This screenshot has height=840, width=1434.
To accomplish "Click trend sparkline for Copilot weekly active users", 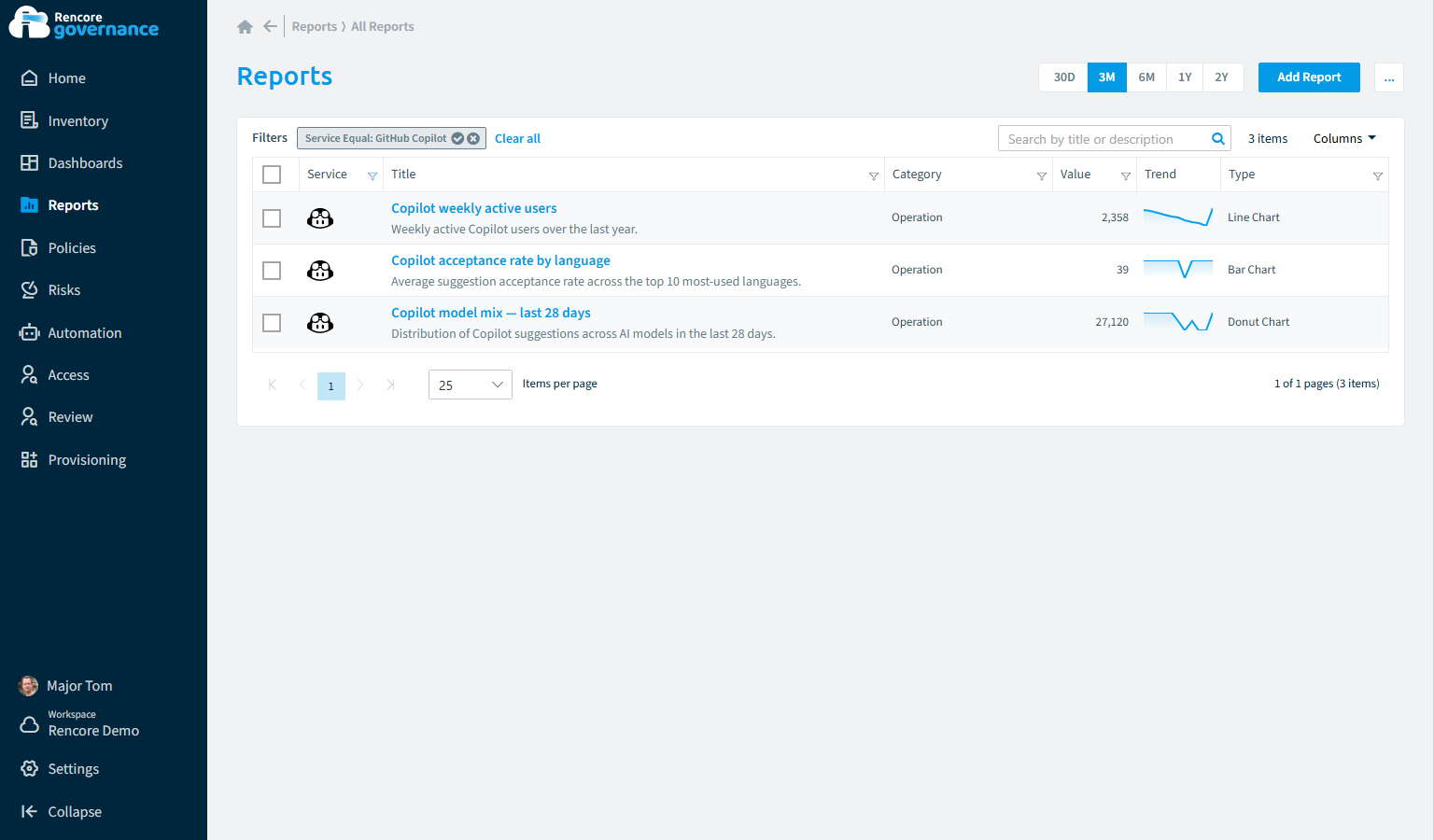I will 1178,217.
